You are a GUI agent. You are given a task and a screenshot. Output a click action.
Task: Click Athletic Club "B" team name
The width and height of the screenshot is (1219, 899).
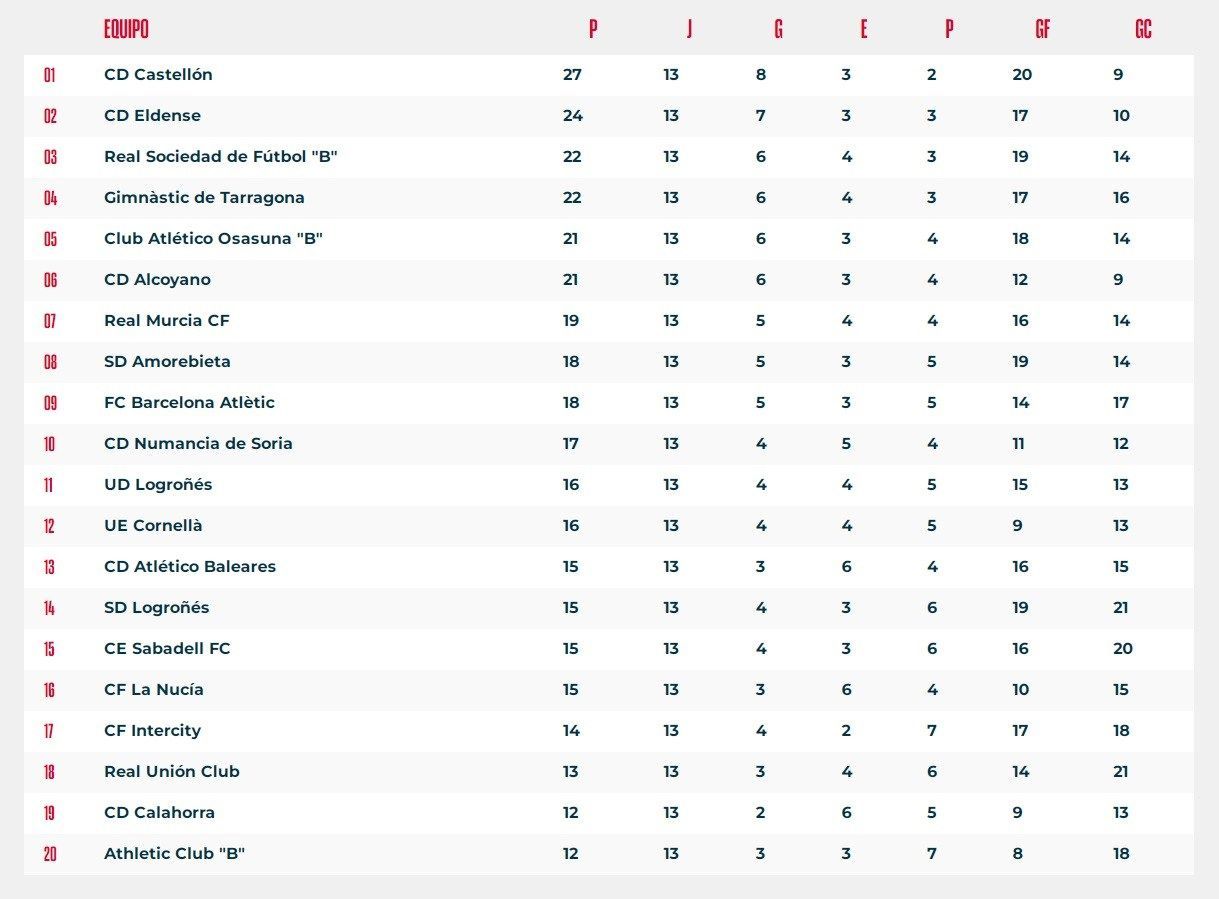point(175,854)
